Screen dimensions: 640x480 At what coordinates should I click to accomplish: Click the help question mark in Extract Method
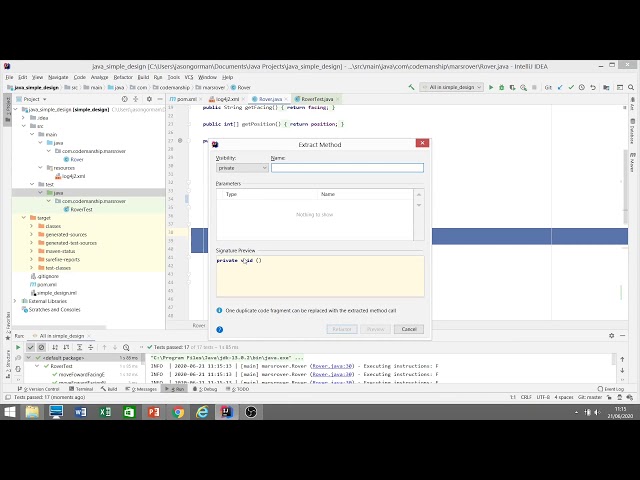220,329
